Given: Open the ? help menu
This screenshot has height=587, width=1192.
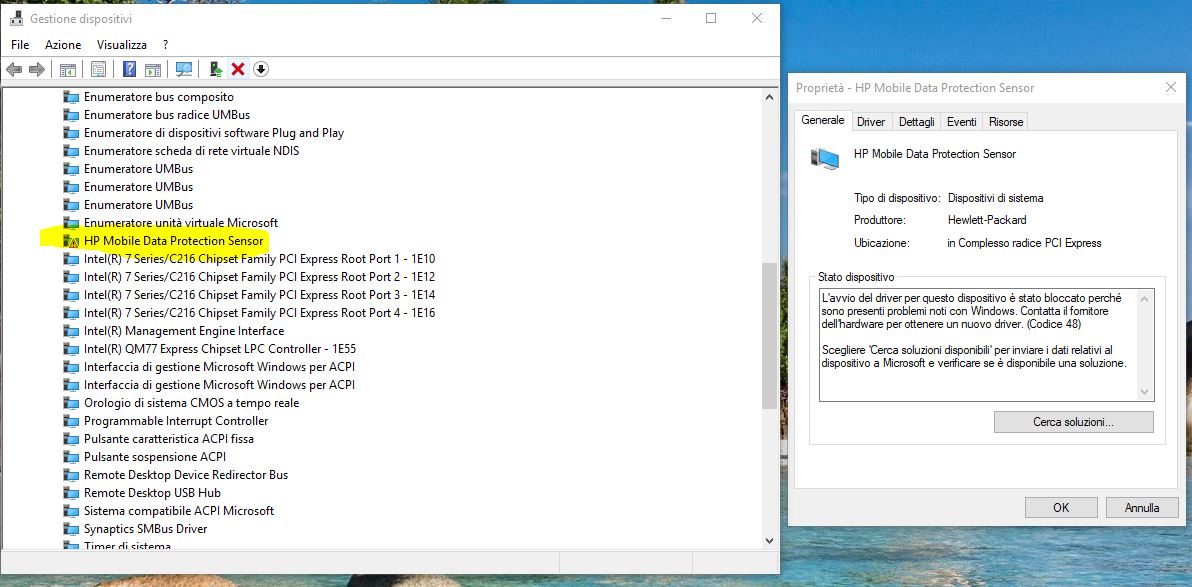Looking at the screenshot, I should click(x=166, y=45).
